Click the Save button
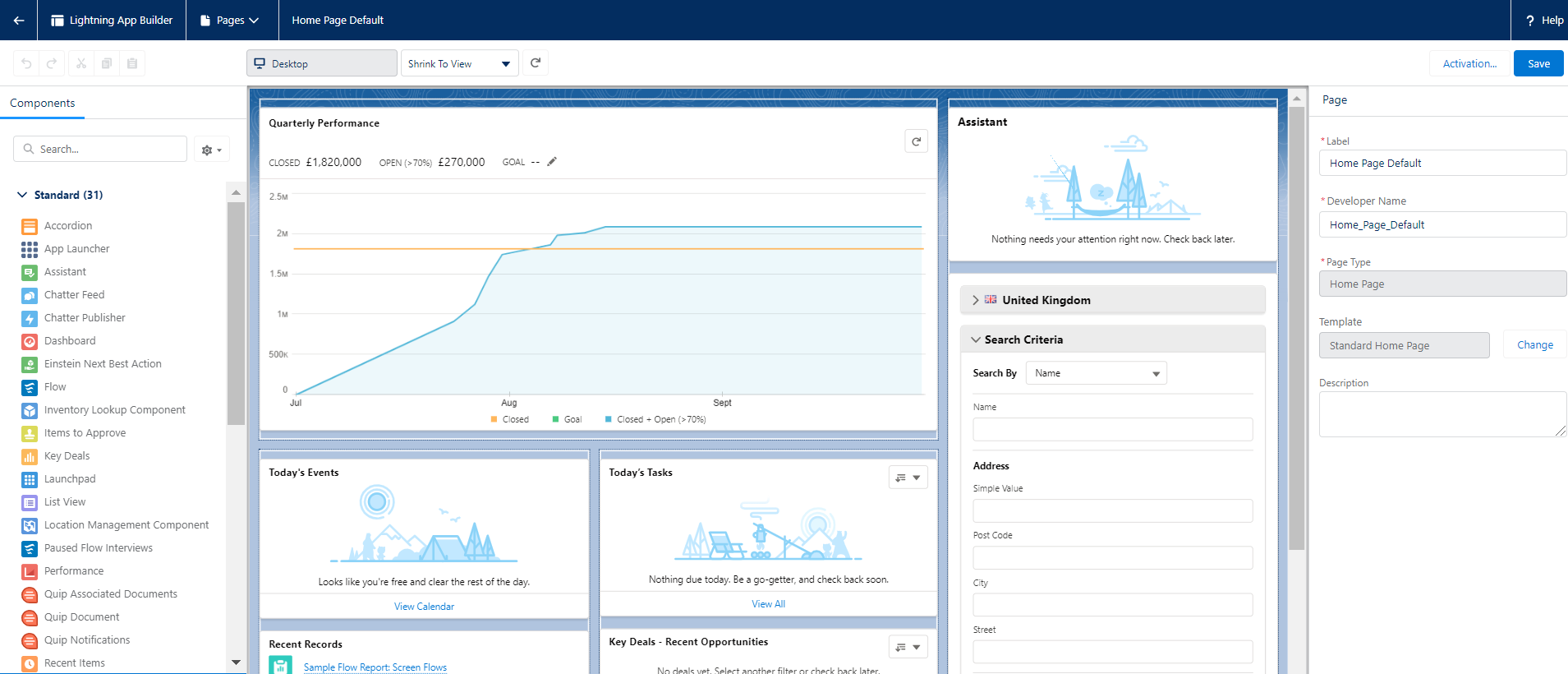 click(1538, 63)
